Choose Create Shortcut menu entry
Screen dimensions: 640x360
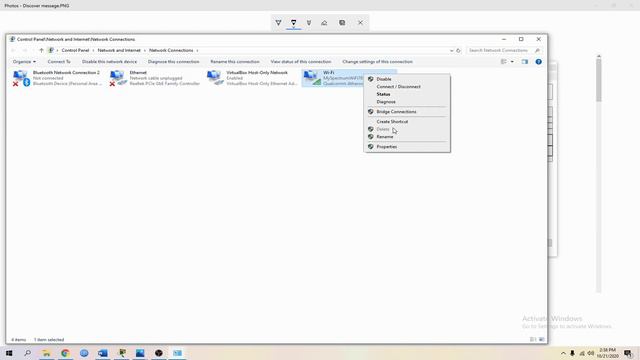(392, 122)
